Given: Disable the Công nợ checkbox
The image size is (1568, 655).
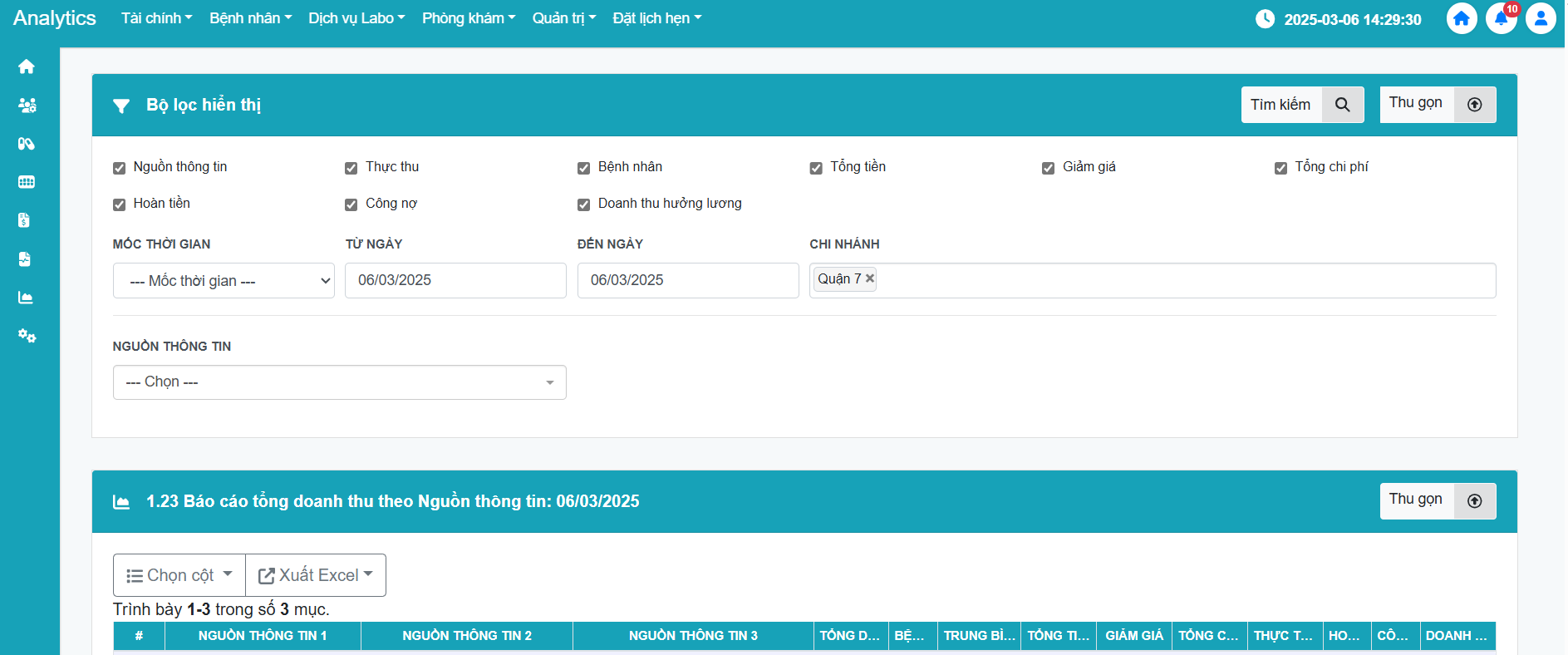Looking at the screenshot, I should coord(351,204).
